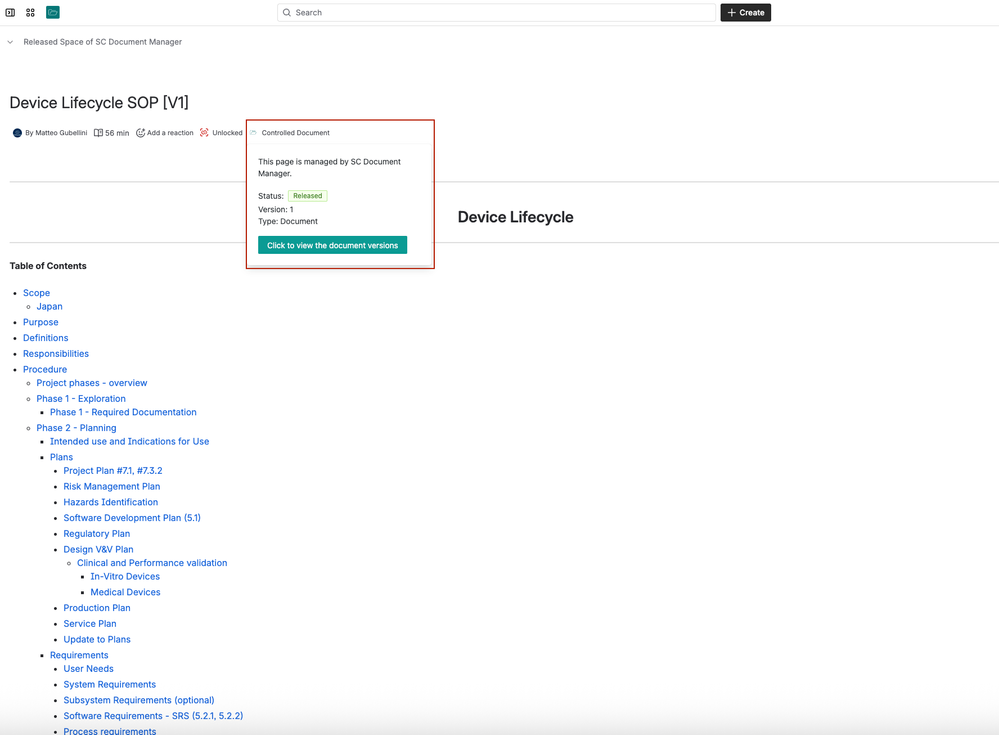The width and height of the screenshot is (999, 735).
Task: Open the User Needs requirements link
Action: click(88, 669)
